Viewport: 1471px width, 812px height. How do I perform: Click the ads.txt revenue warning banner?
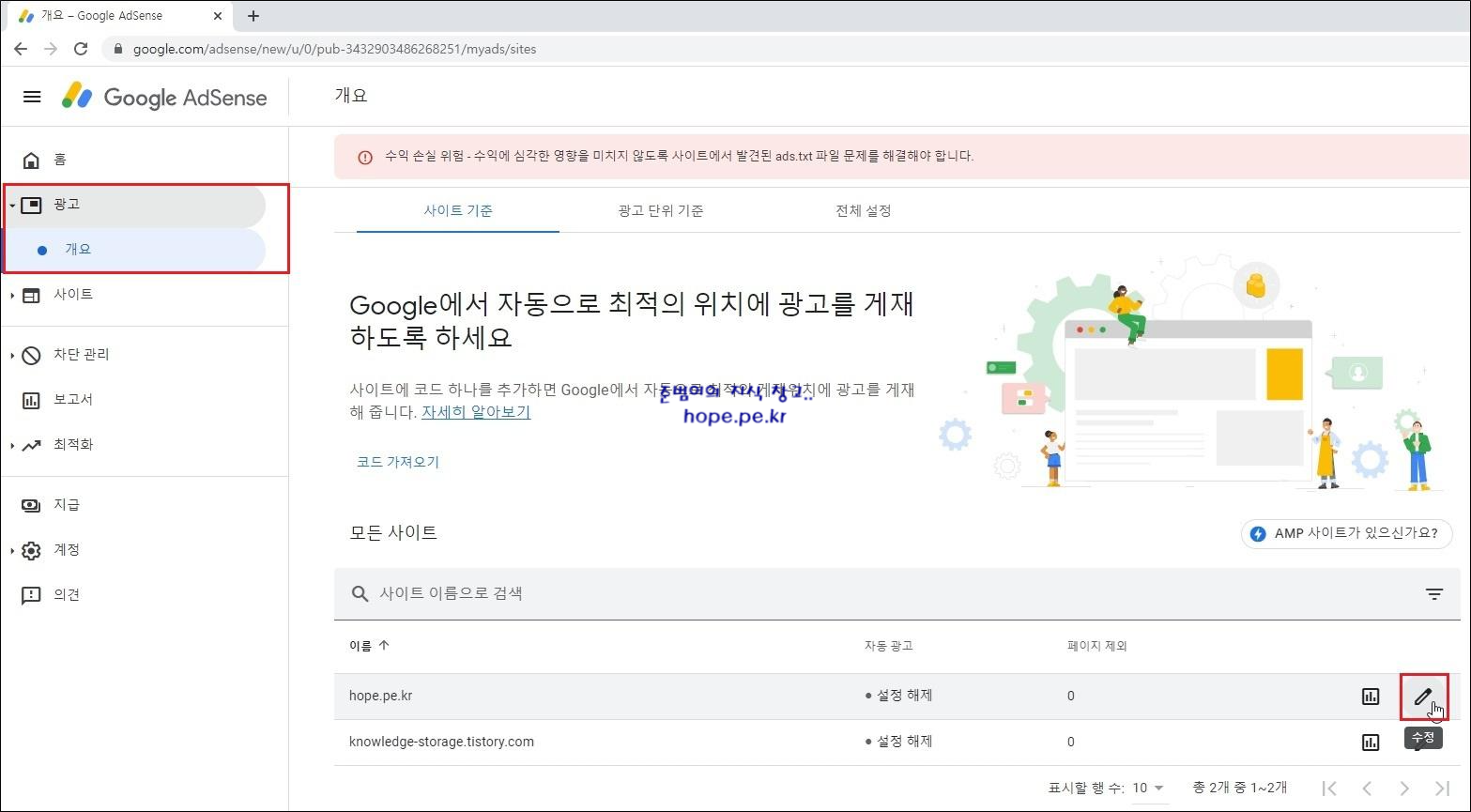tap(902, 157)
